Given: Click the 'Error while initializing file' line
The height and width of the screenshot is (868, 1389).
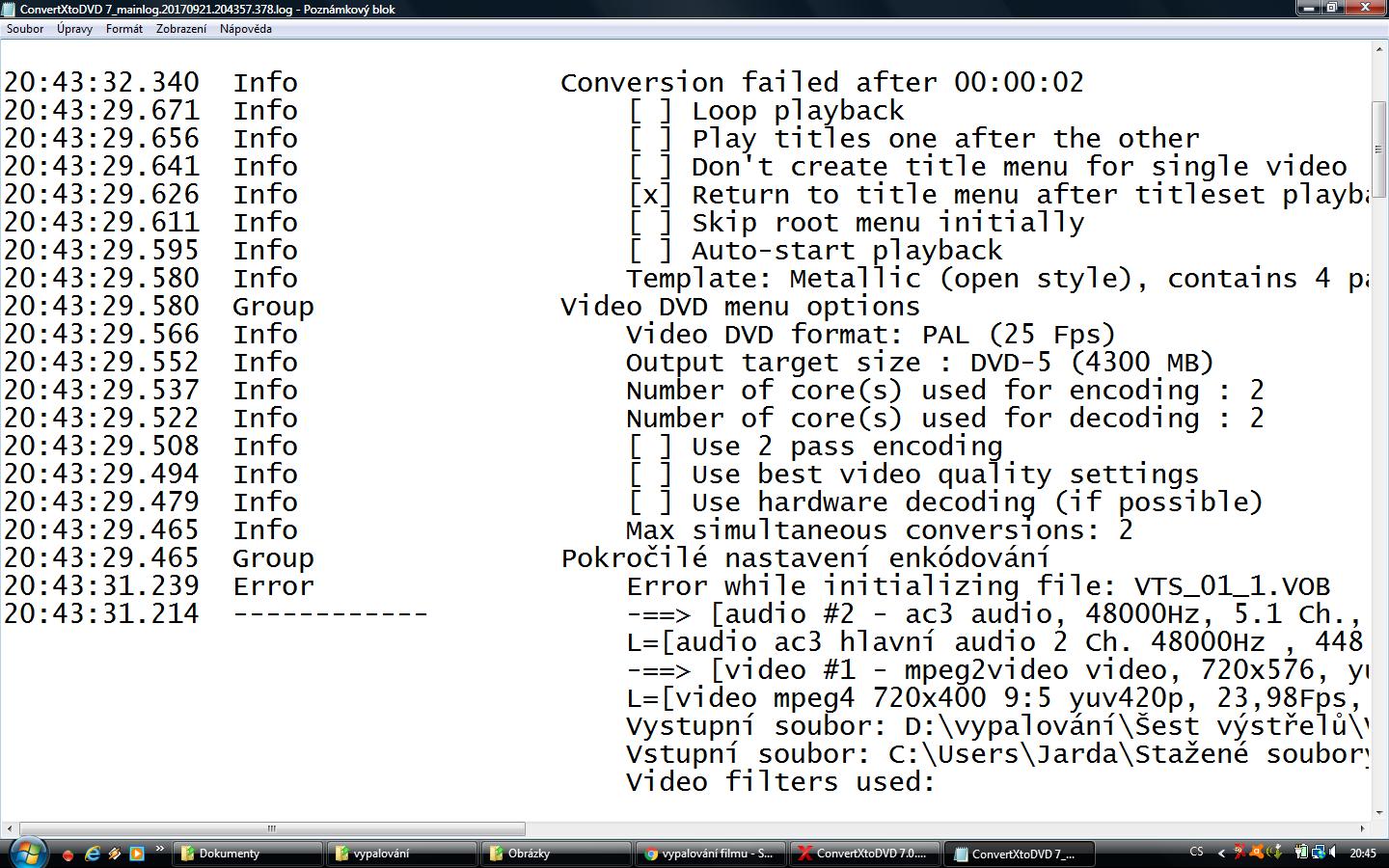Looking at the screenshot, I should pyautogui.click(x=978, y=586).
